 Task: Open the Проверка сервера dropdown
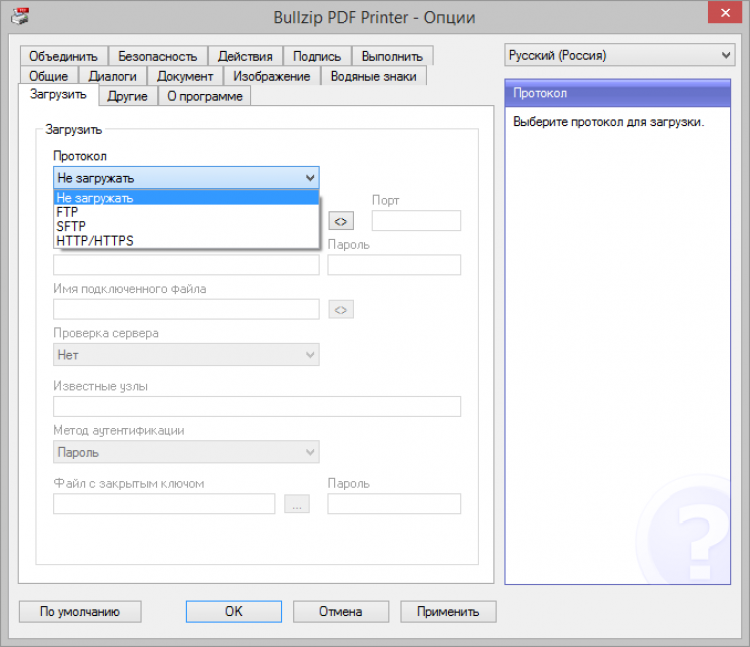tap(186, 355)
